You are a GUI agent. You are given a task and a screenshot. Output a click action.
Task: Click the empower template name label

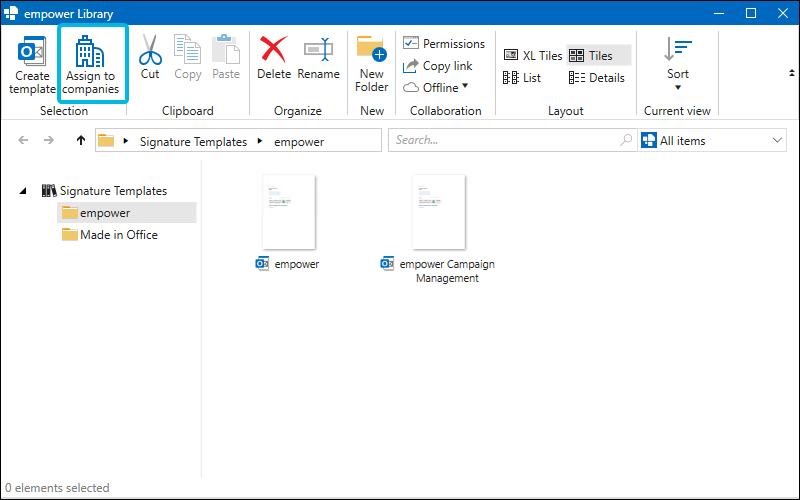297,264
